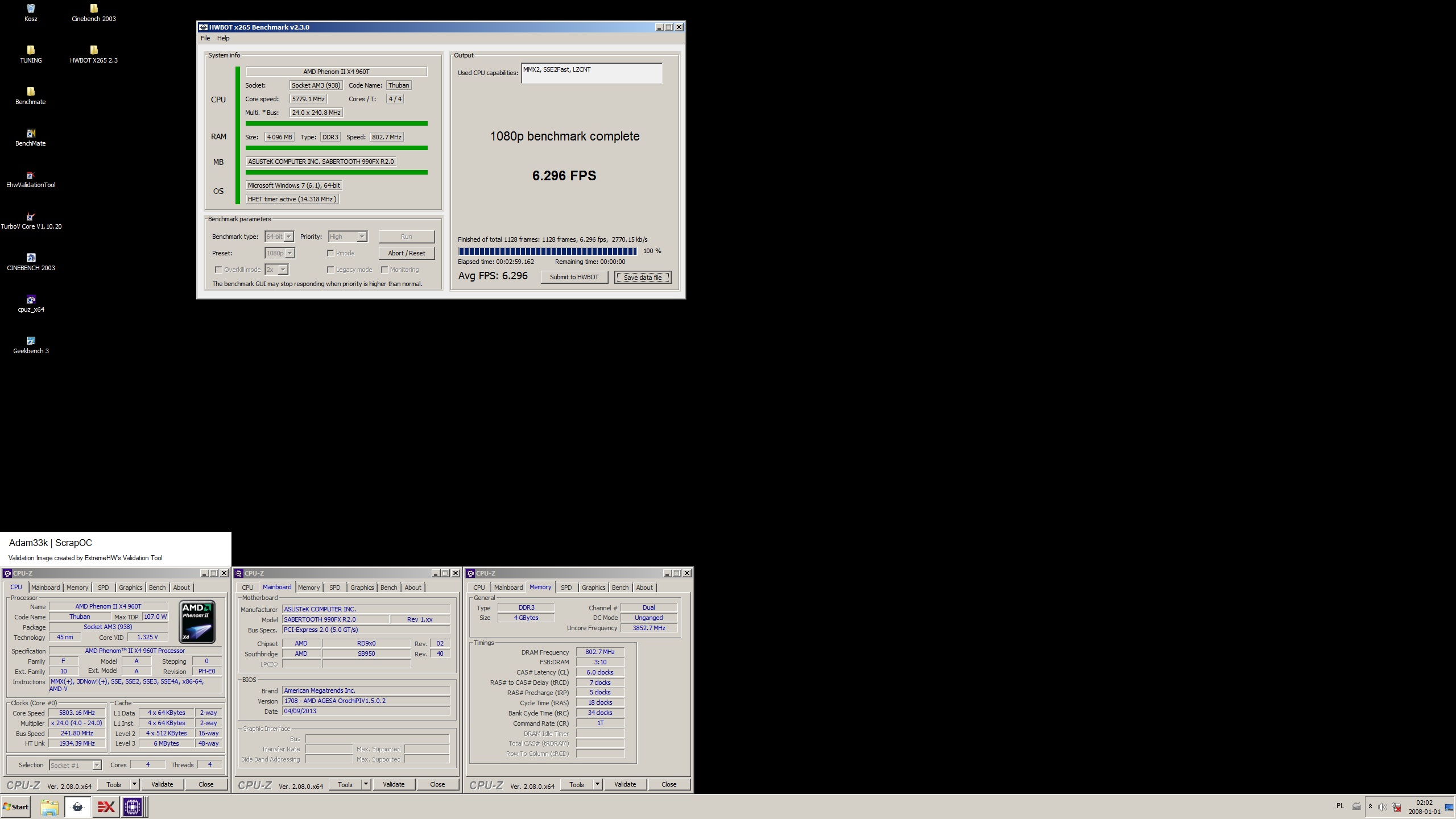Click the Core Speed 5803.16 MHz value
Screen dimensions: 1456x819
[x=77, y=713]
